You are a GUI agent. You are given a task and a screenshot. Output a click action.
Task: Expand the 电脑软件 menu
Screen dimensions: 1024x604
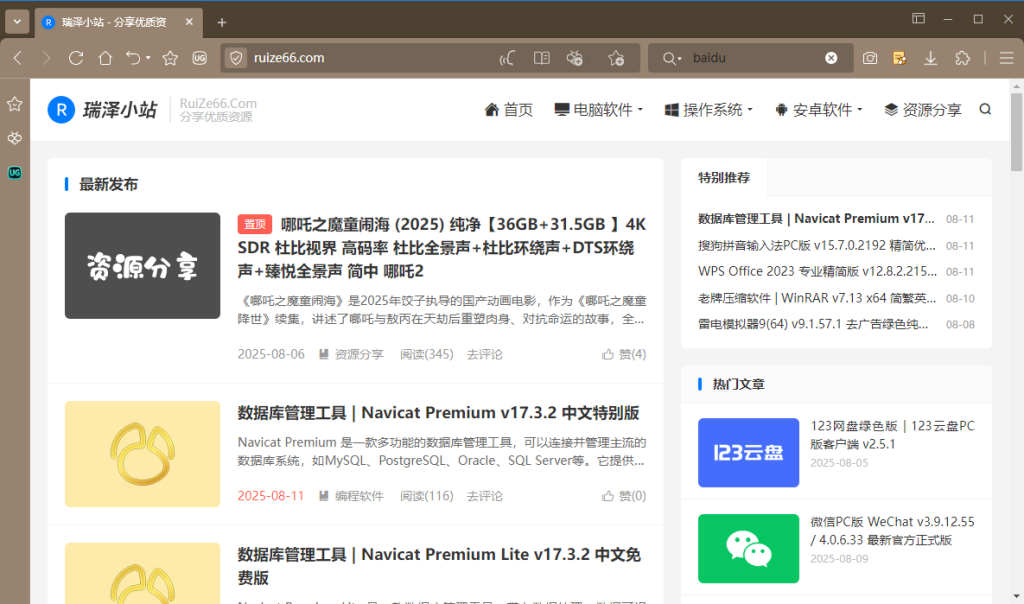pyautogui.click(x=598, y=110)
